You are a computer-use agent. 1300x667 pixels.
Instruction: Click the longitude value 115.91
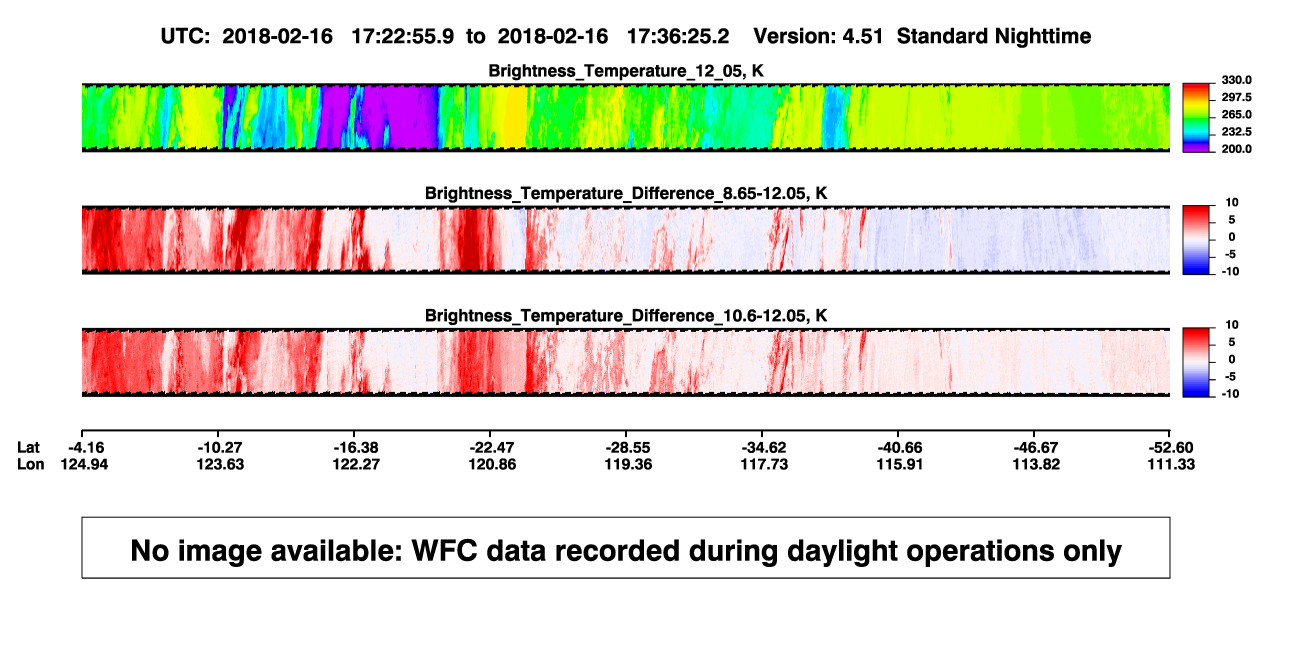pyautogui.click(x=901, y=464)
